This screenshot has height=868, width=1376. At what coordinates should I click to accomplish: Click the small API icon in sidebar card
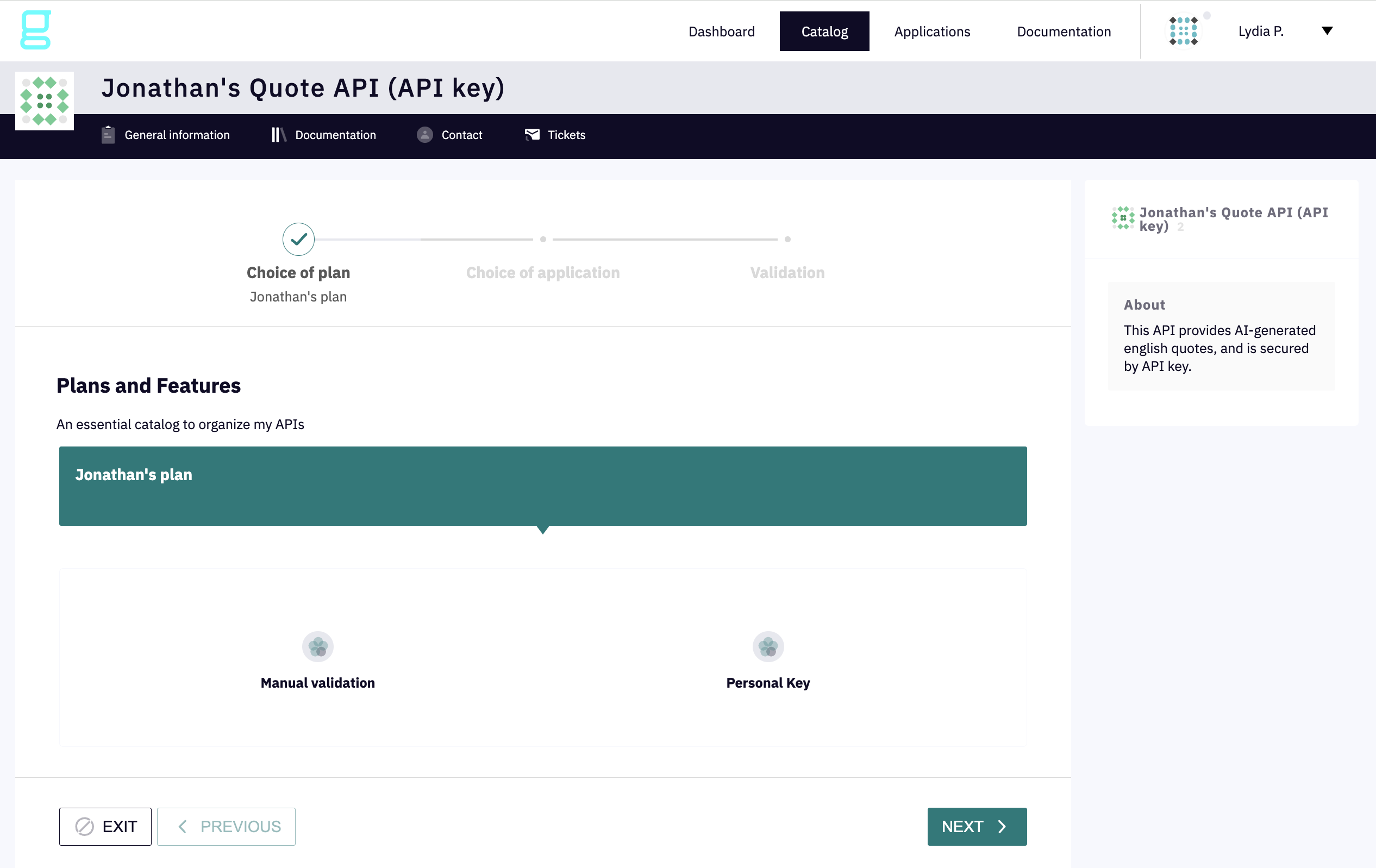pyautogui.click(x=1122, y=218)
